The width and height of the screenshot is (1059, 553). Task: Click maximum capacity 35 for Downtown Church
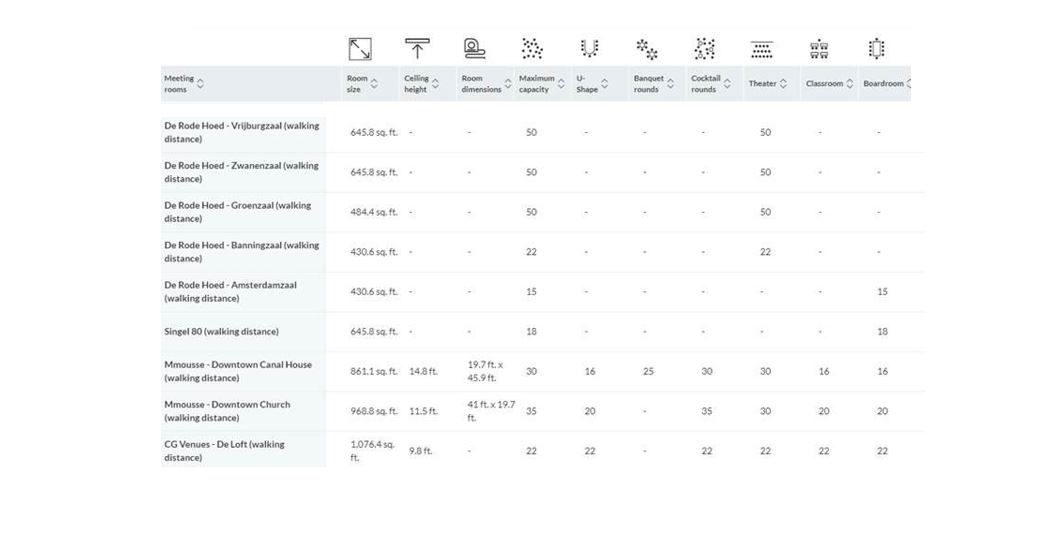click(x=532, y=411)
